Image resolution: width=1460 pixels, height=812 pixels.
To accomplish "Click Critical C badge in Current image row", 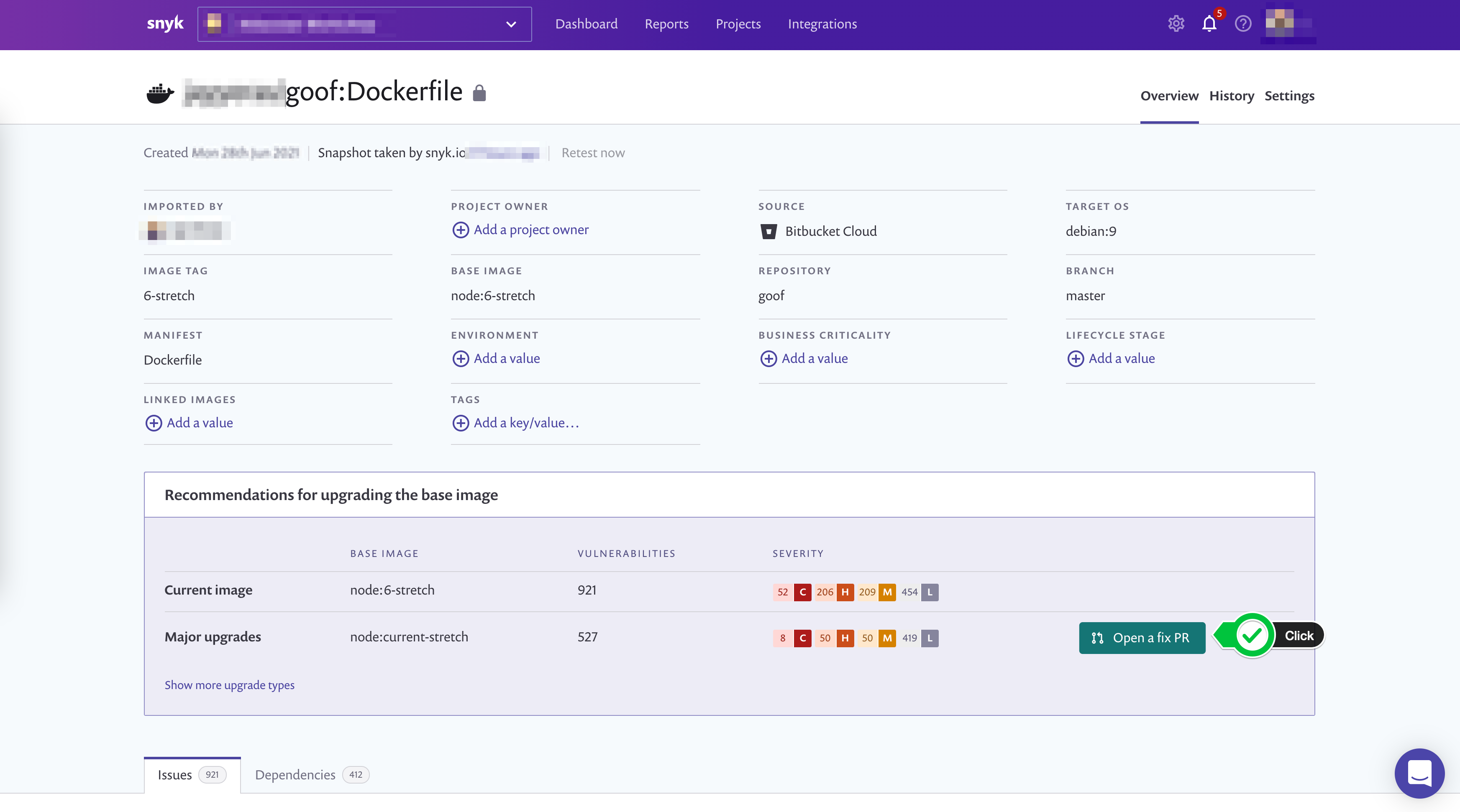I will (x=802, y=592).
